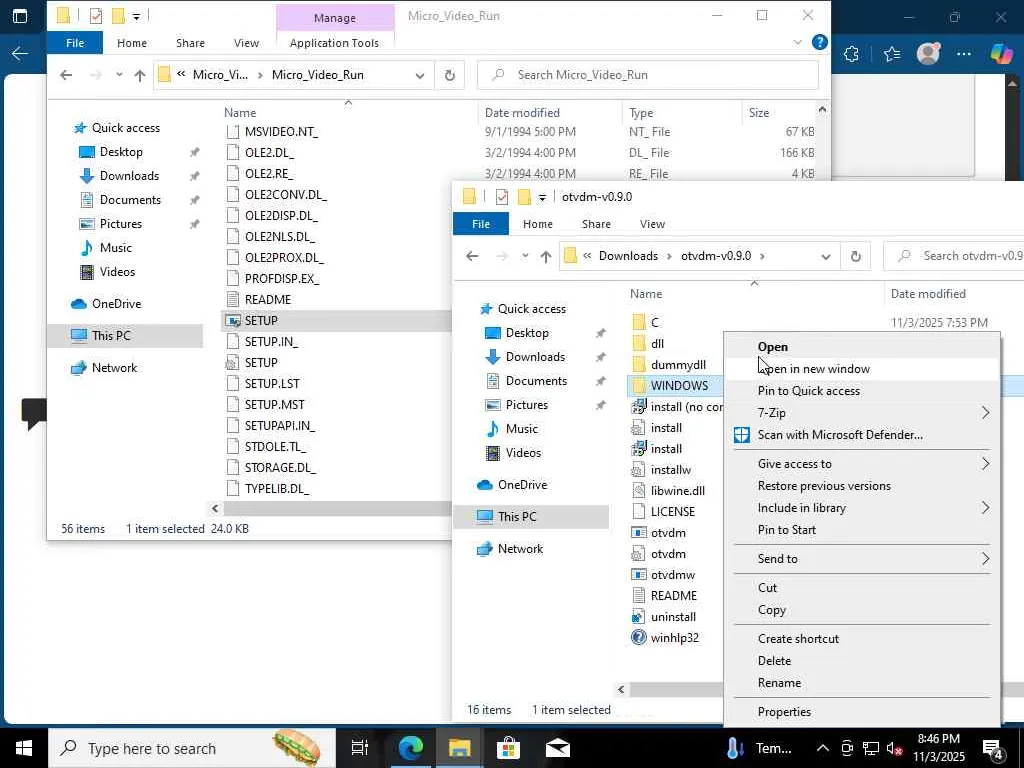Expand Include in library submenu
Image resolution: width=1024 pixels, height=768 pixels.
tap(861, 508)
